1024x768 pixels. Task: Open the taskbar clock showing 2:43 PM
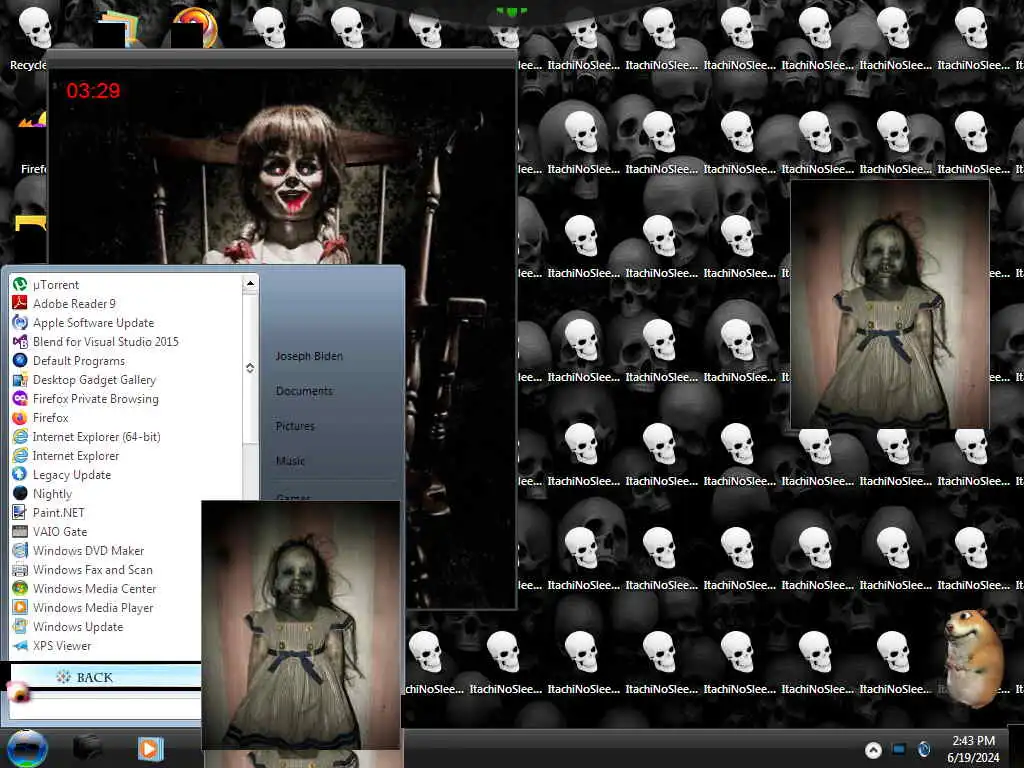973,749
